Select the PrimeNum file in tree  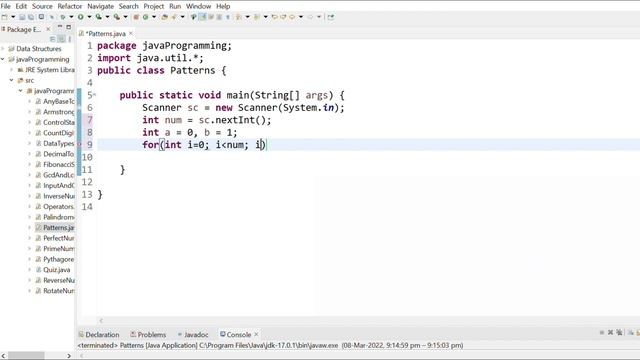point(55,249)
